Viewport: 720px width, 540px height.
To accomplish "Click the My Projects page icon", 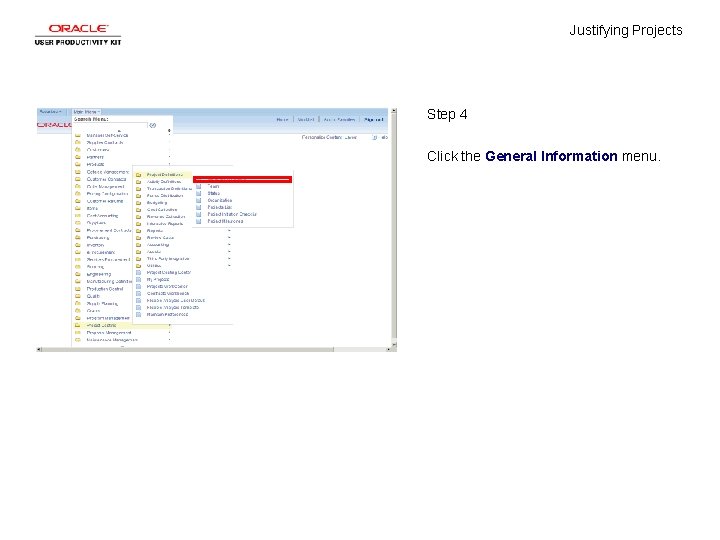I will (139, 279).
